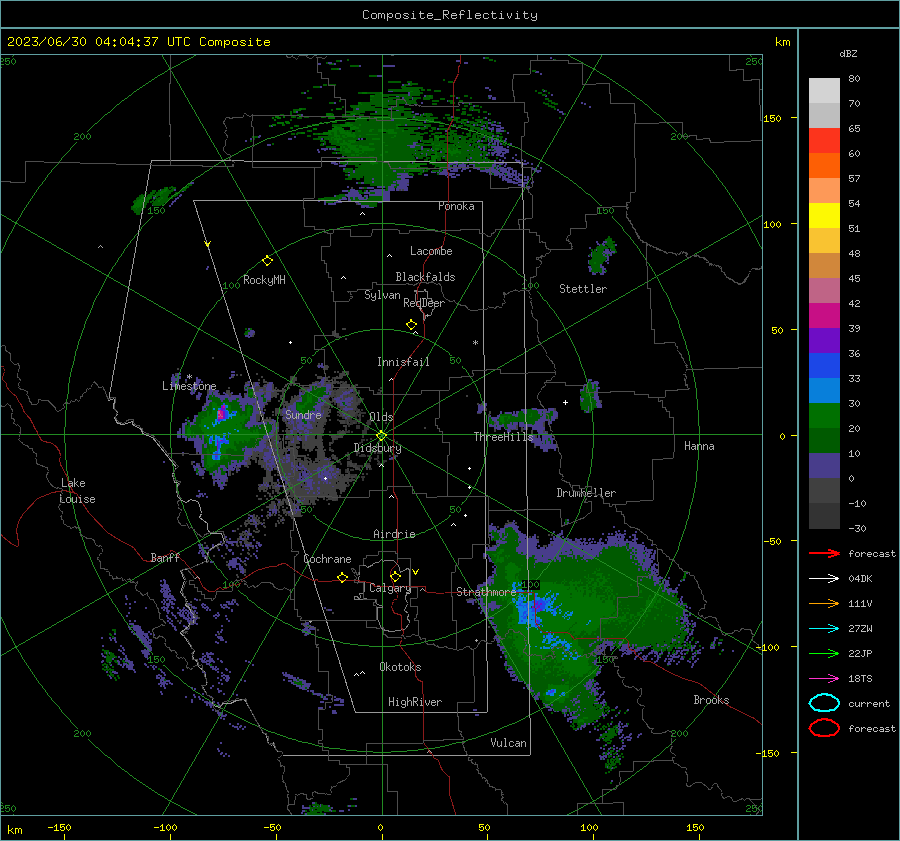Click the Okotoks label
Image resolution: width=900 pixels, height=841 pixels.
(400, 667)
